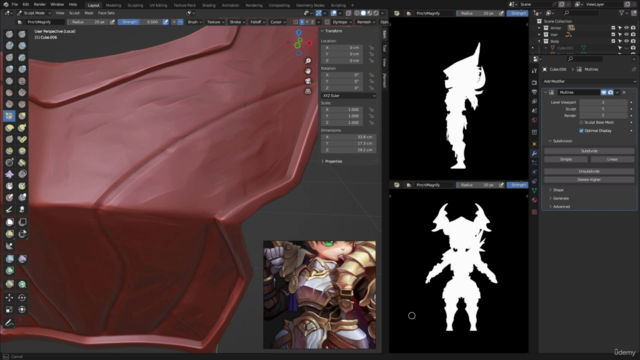Click the Subdivide button
Screen dimensions: 640x360
point(589,151)
